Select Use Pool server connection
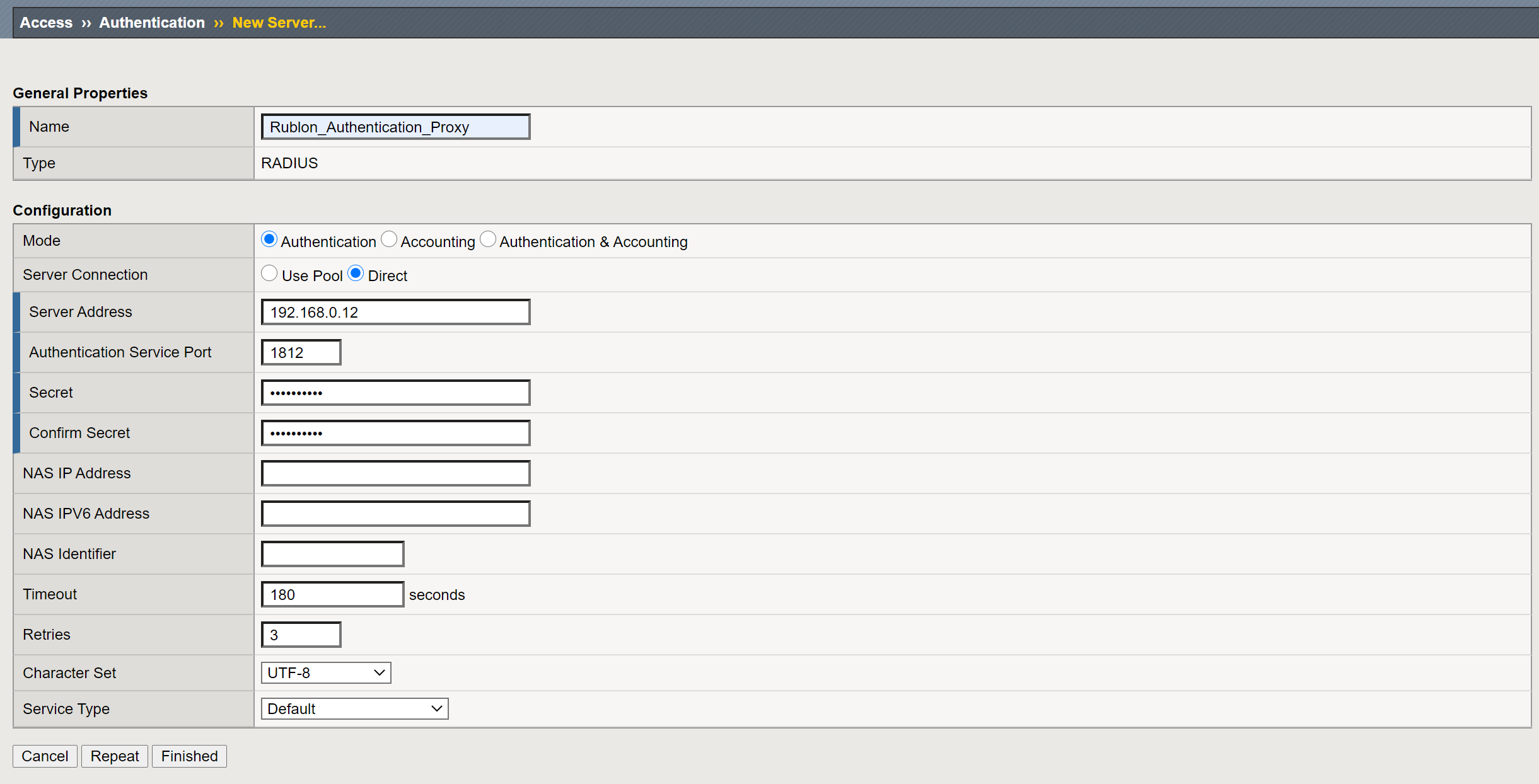The image size is (1539, 784). click(x=269, y=274)
